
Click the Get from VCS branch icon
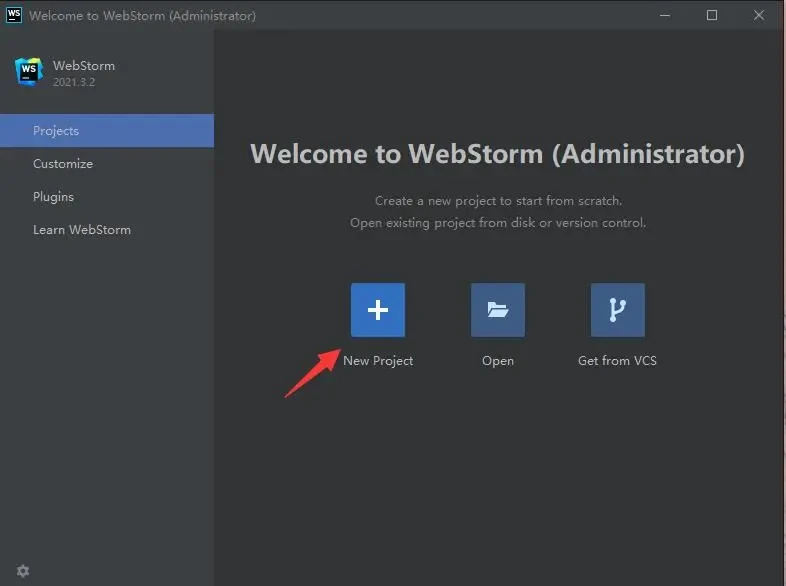pos(617,310)
